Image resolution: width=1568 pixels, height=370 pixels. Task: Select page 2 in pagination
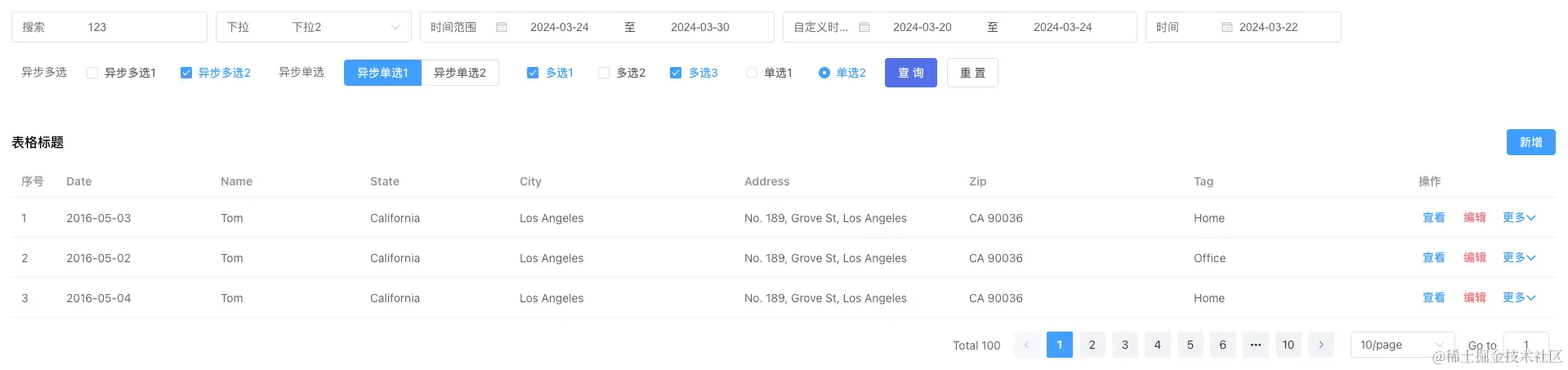tap(1092, 345)
